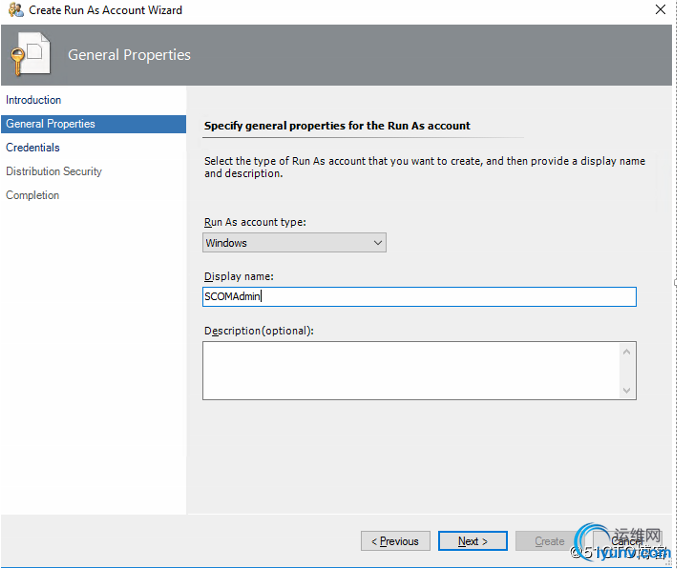Screen dimensions: 677x569
Task: Open the Credentials step
Action: click(33, 148)
